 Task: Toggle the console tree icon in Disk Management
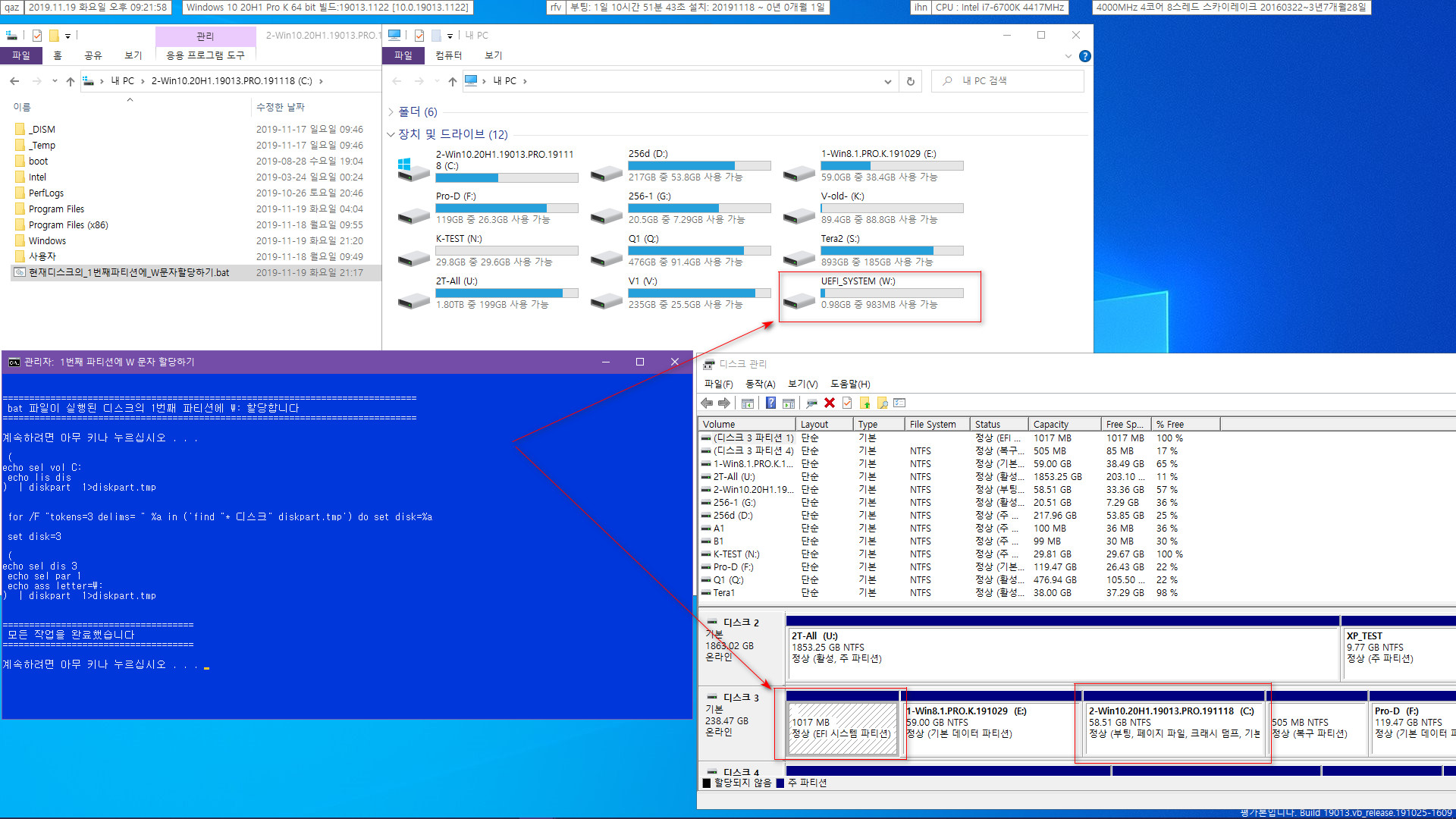click(x=748, y=403)
